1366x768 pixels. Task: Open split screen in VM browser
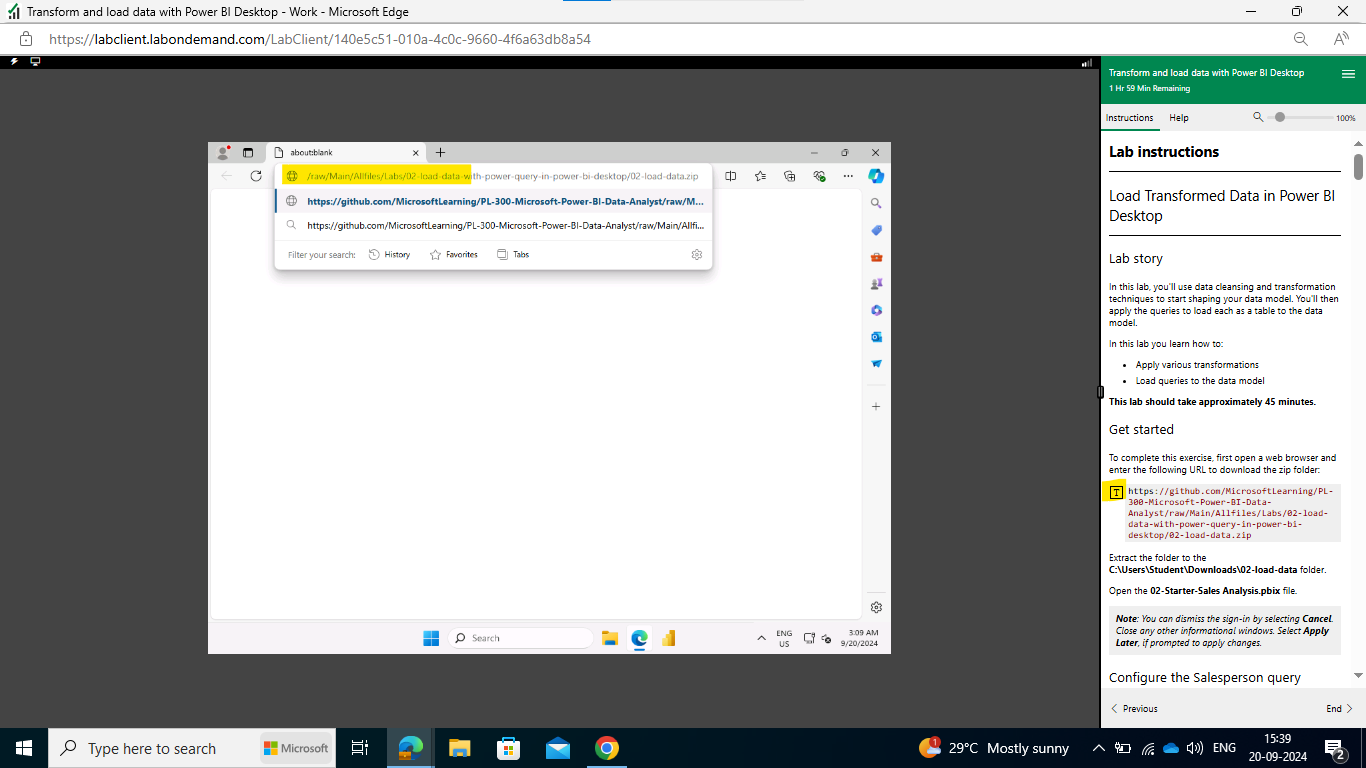[x=731, y=176]
